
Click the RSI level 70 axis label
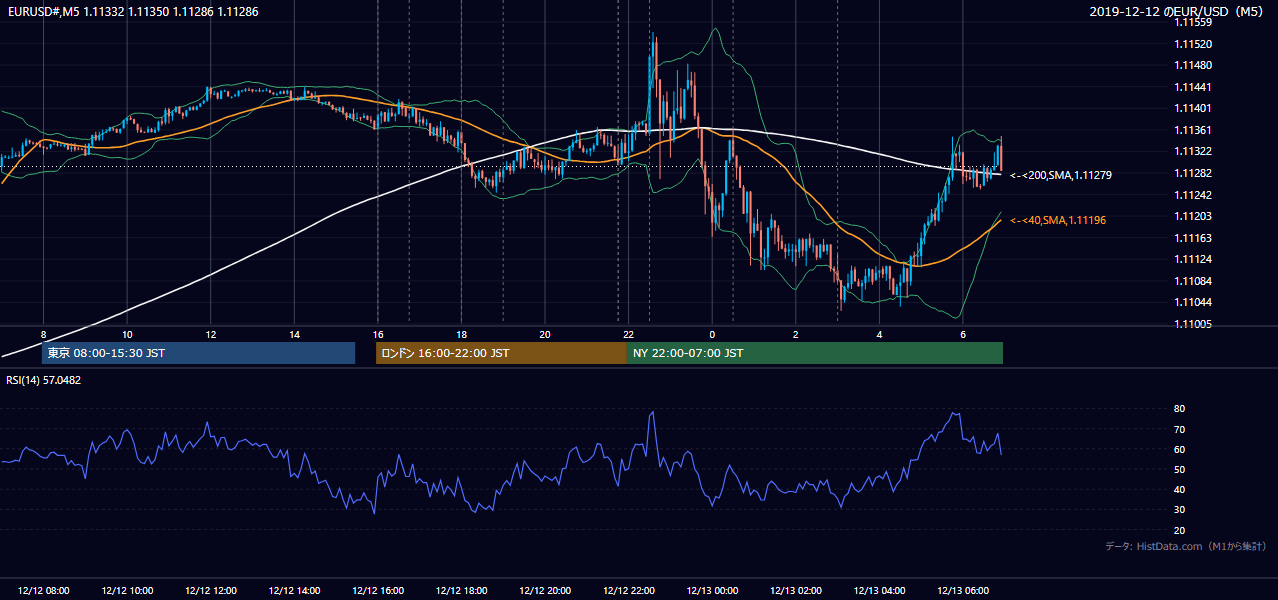[x=1179, y=429]
